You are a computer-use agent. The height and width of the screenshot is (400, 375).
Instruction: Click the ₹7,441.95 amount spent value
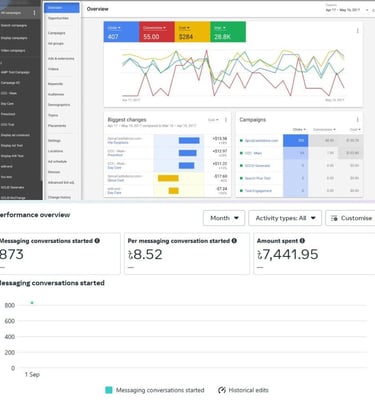point(288,254)
